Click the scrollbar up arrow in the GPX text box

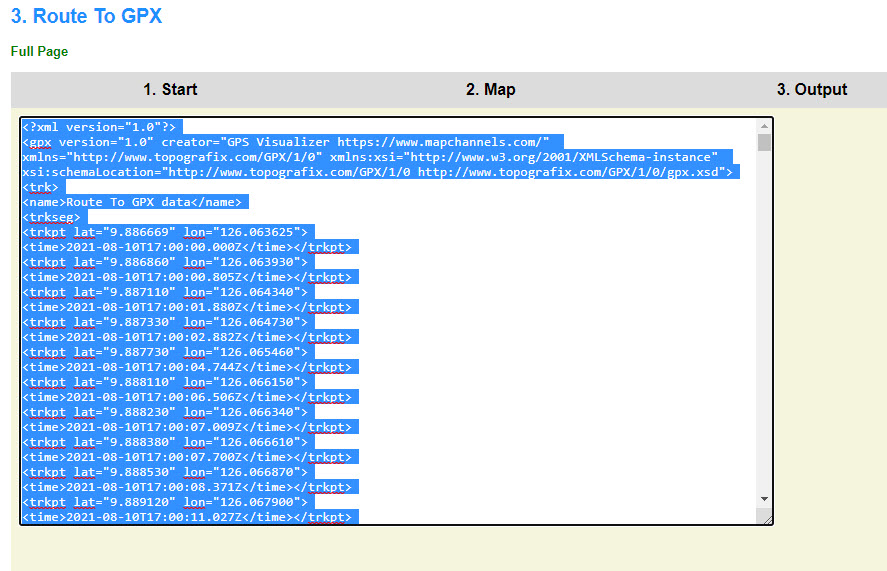[764, 126]
